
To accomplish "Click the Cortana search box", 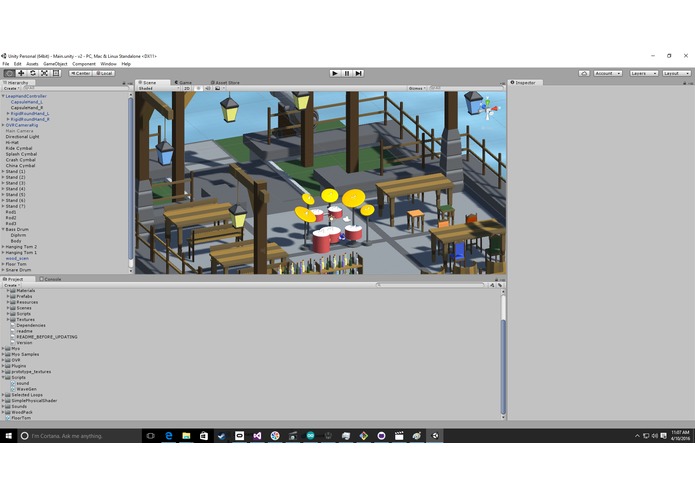I will coord(80,436).
